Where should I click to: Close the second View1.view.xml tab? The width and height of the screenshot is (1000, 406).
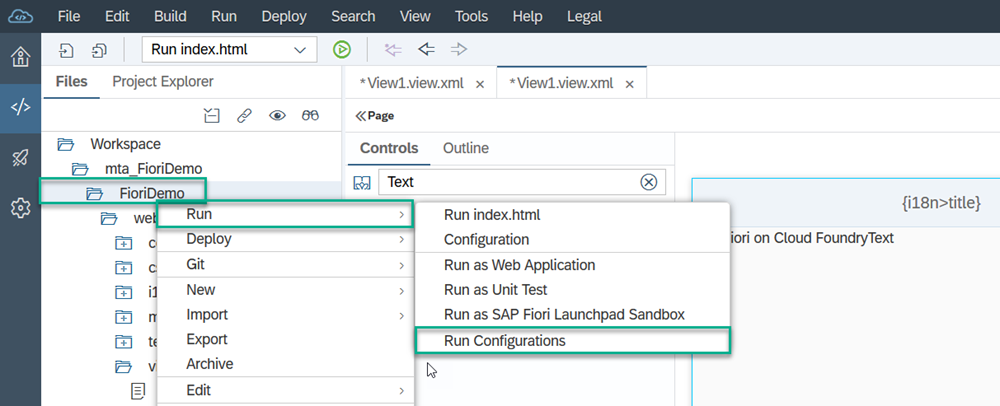tap(629, 84)
